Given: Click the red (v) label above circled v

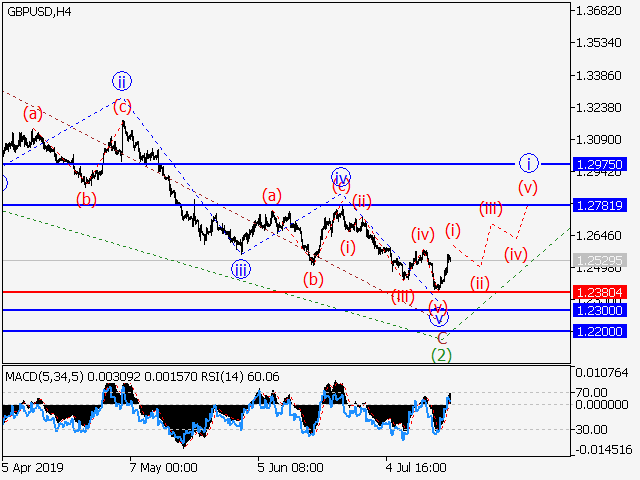Looking at the screenshot, I should [x=438, y=307].
